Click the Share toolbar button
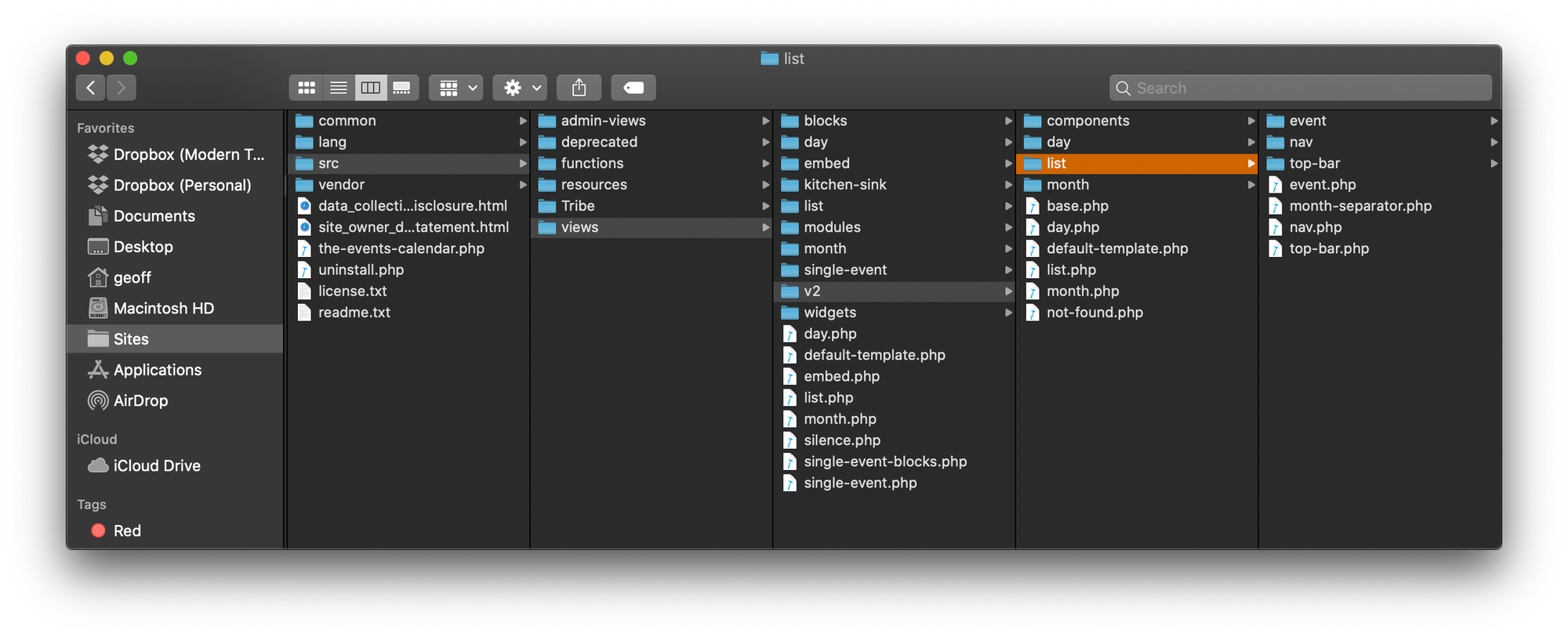 pyautogui.click(x=579, y=88)
